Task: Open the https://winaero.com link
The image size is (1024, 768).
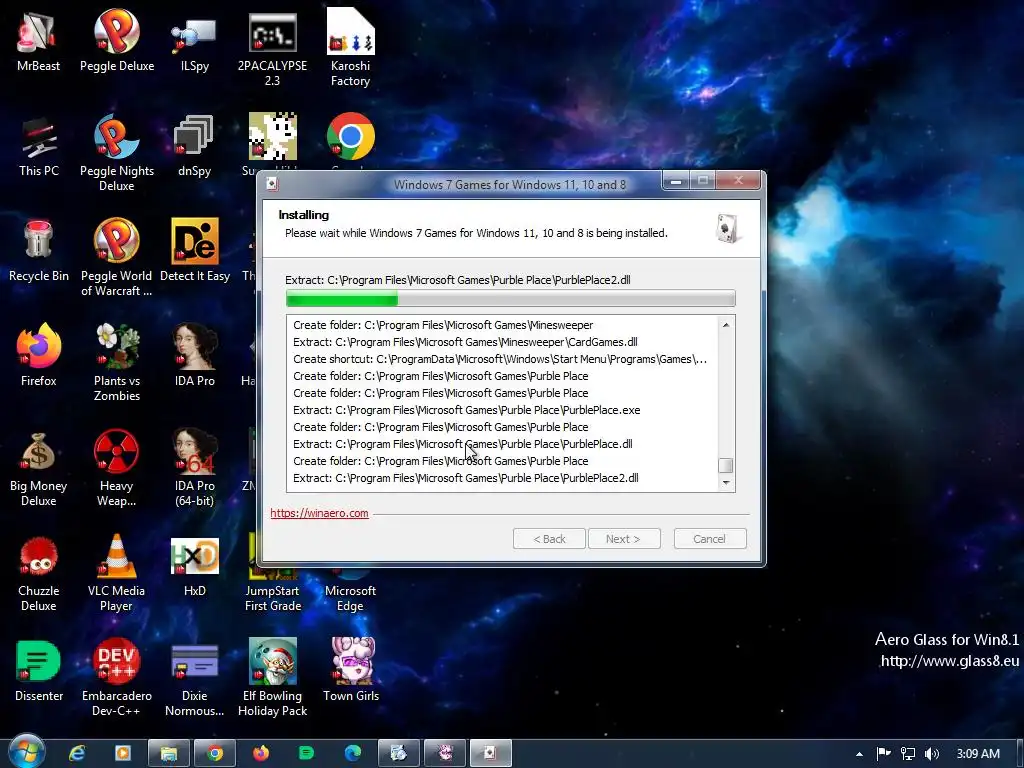Action: point(319,513)
